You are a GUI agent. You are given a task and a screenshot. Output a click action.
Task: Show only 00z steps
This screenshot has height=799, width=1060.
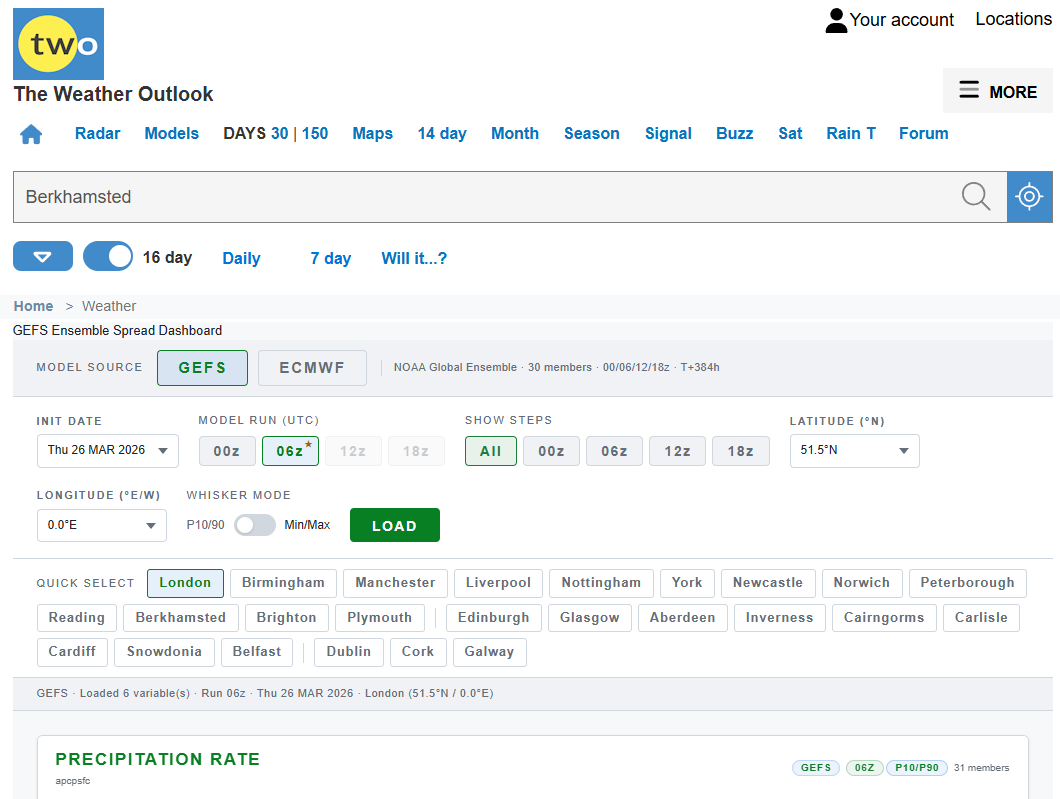click(551, 451)
